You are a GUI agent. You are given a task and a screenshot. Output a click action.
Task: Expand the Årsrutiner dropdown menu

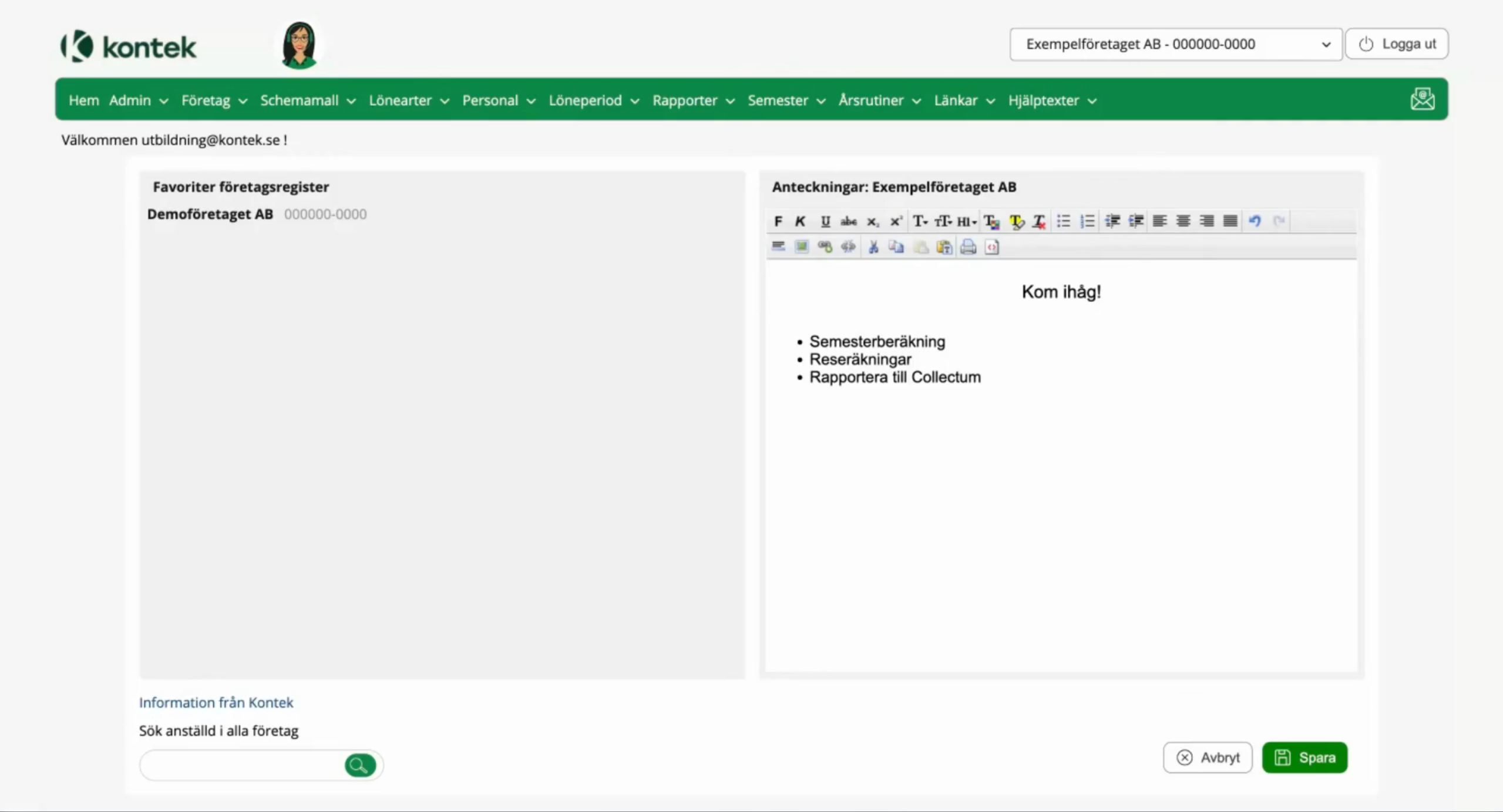click(879, 100)
